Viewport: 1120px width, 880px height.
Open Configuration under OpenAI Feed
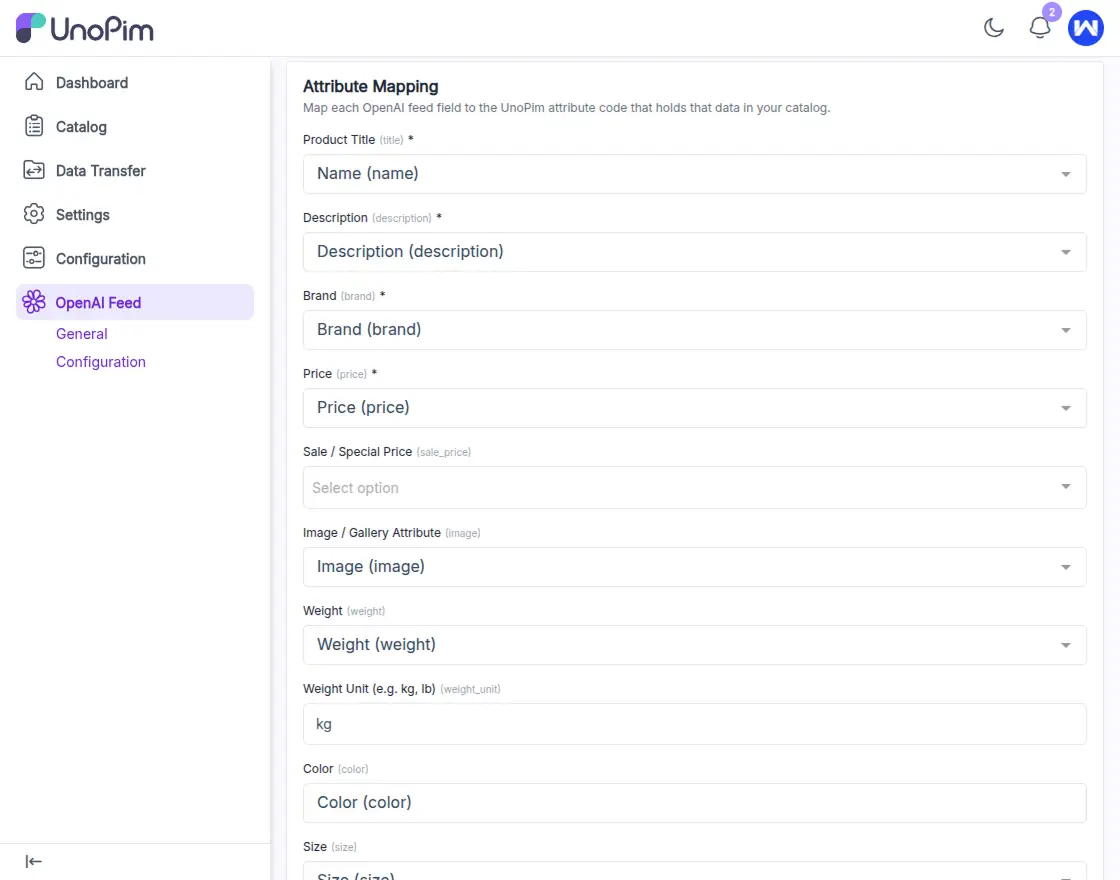point(100,361)
